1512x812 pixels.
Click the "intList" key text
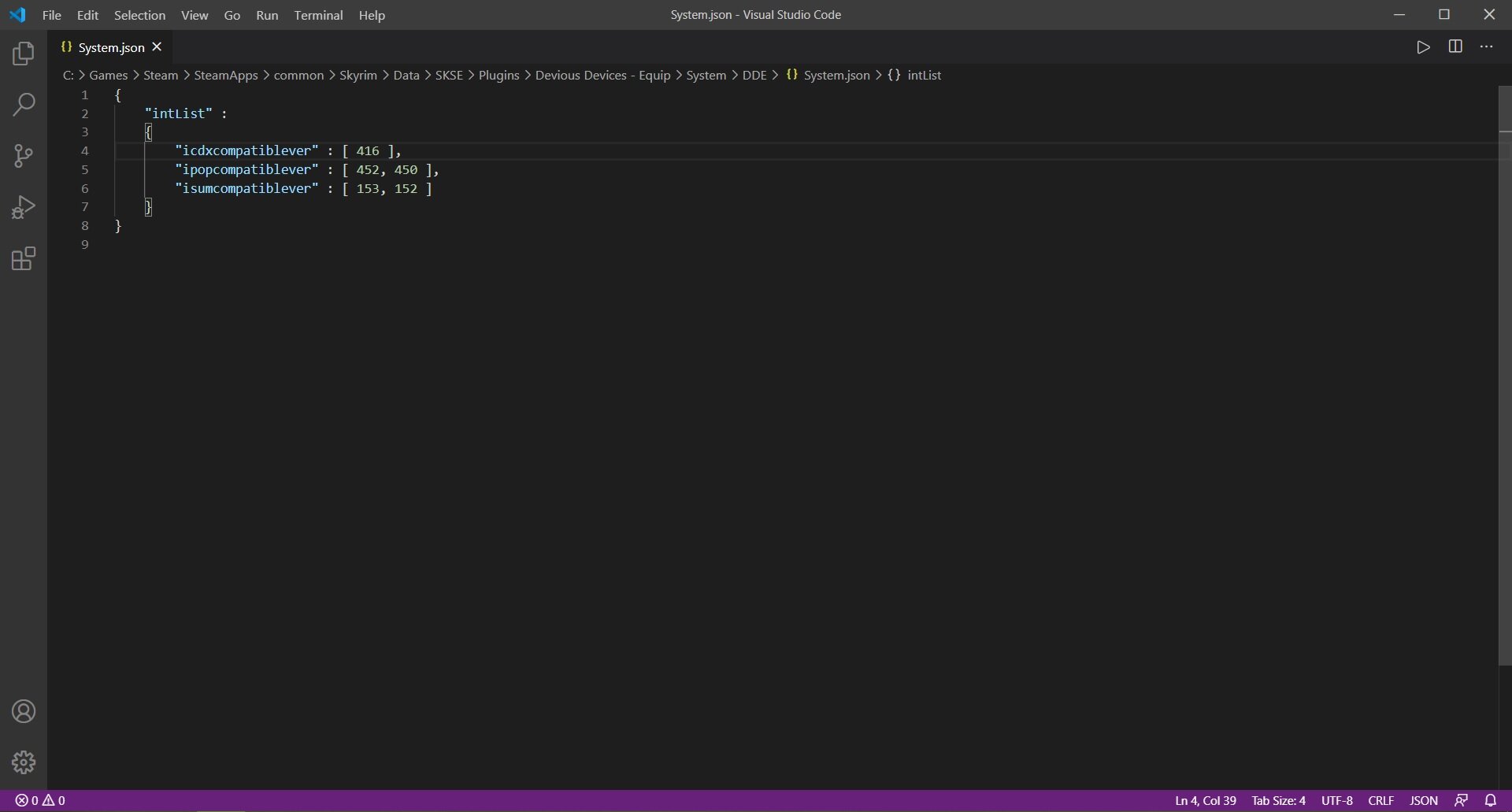pyautogui.click(x=179, y=113)
